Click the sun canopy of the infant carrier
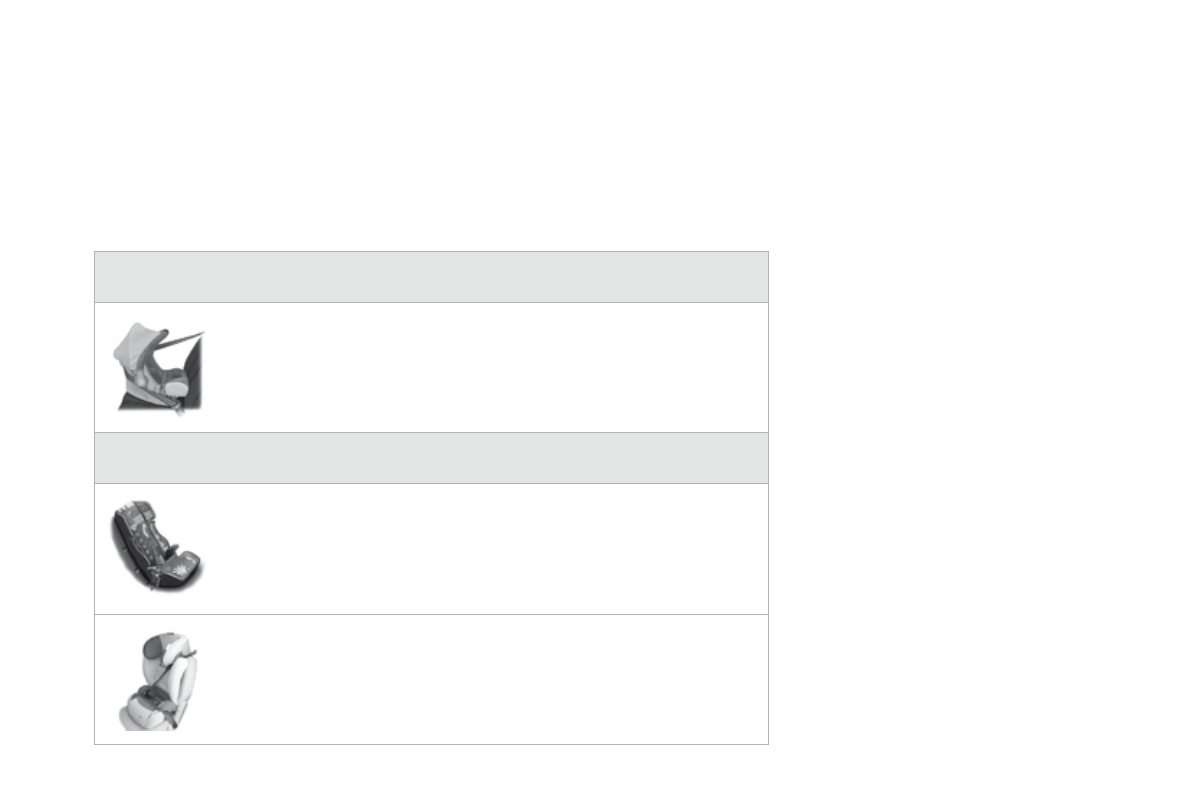Image resolution: width=1191 pixels, height=794 pixels. click(137, 344)
